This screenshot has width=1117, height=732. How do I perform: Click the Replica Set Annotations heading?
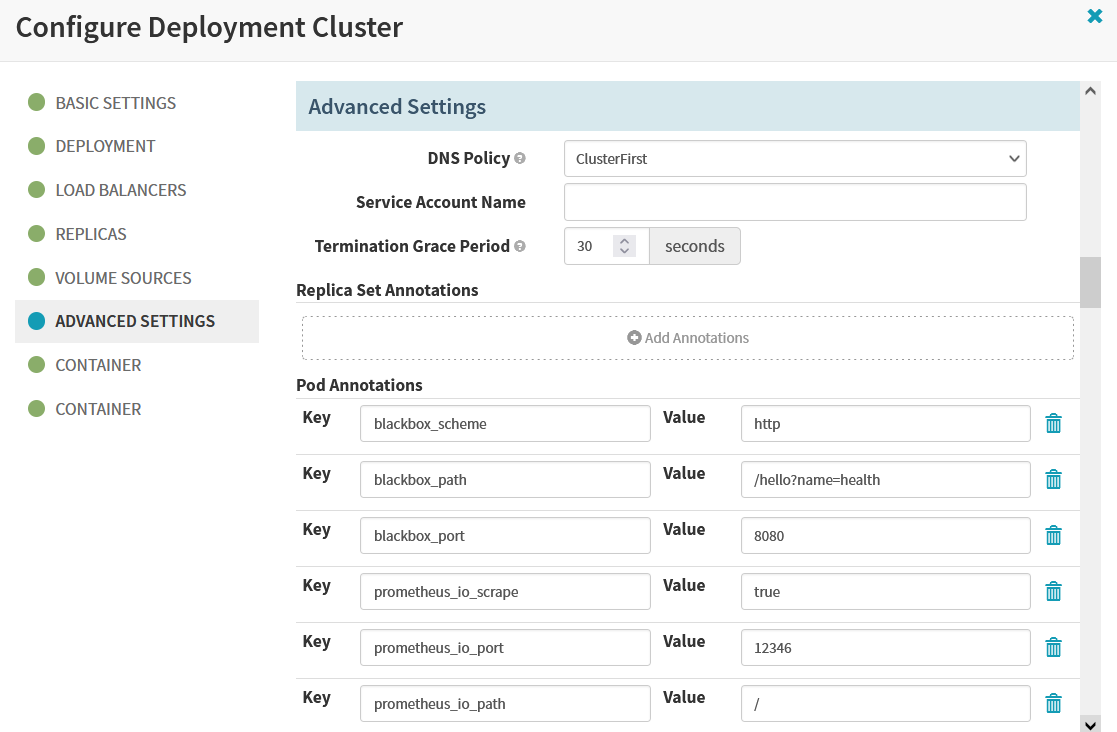387,291
